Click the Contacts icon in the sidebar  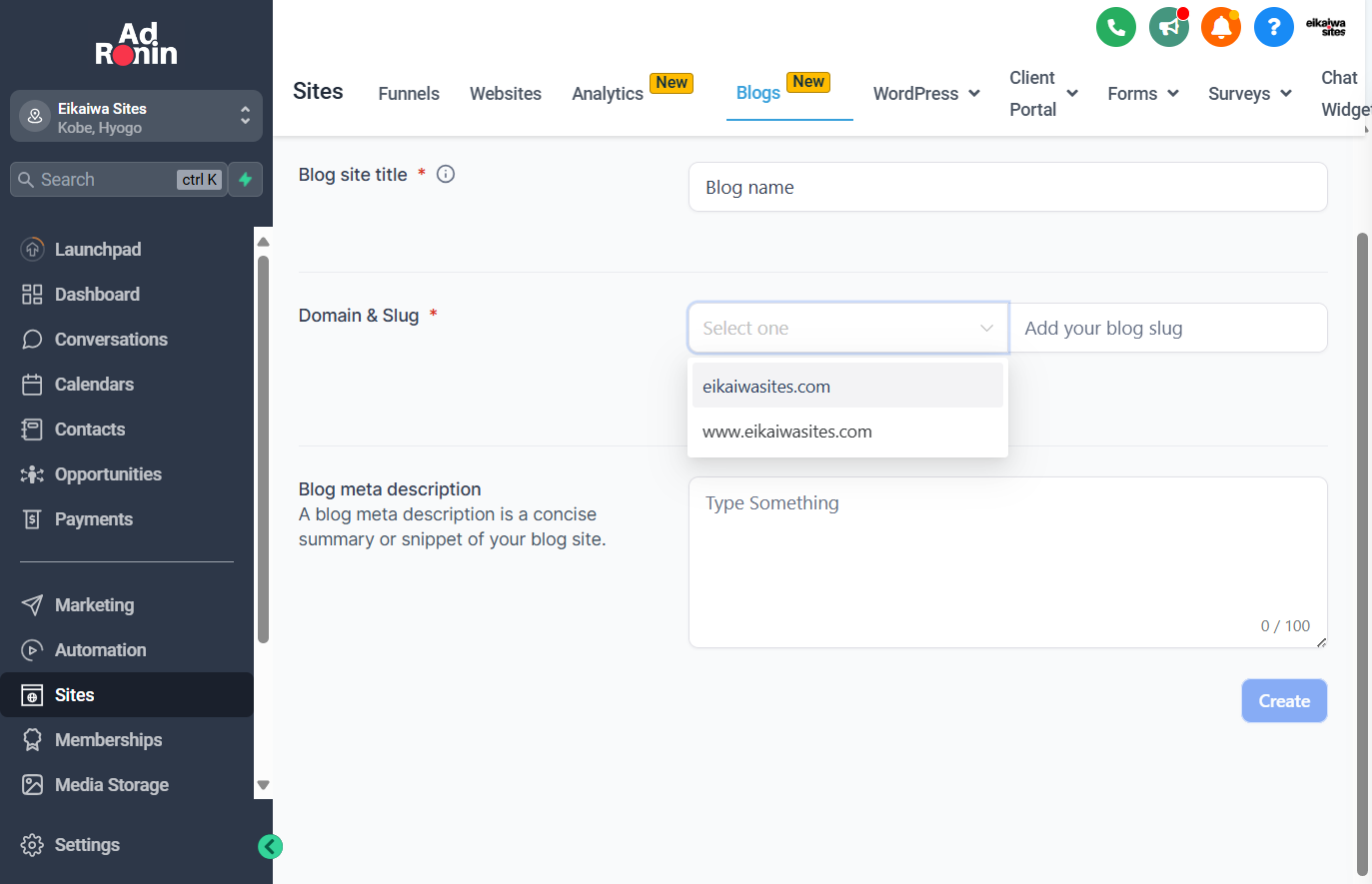[32, 430]
